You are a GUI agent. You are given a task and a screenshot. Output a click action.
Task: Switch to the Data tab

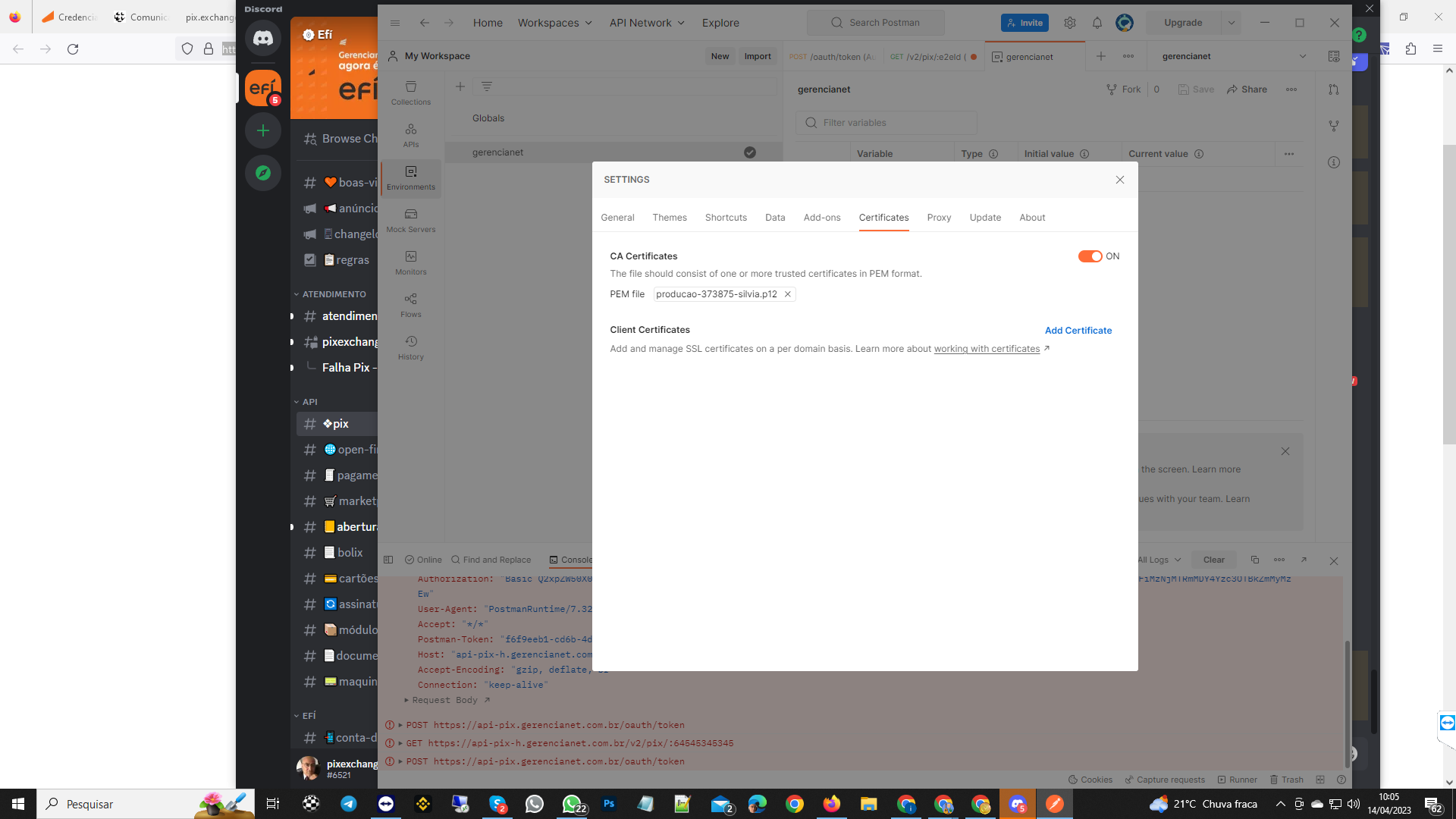[x=775, y=218]
